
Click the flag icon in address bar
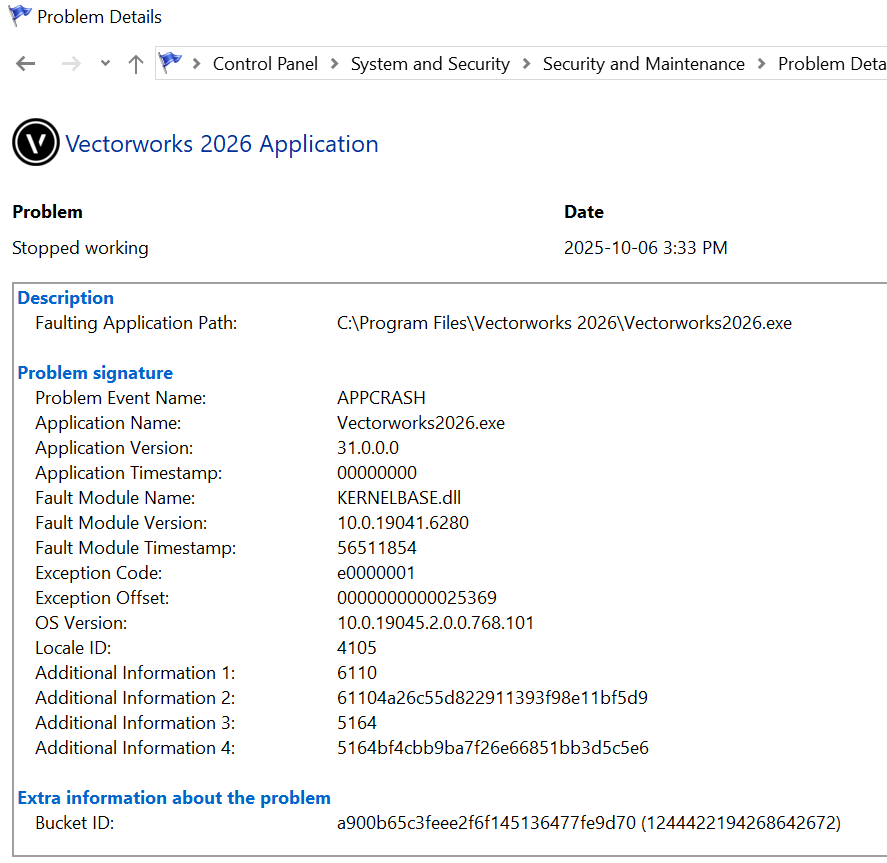pyautogui.click(x=171, y=63)
